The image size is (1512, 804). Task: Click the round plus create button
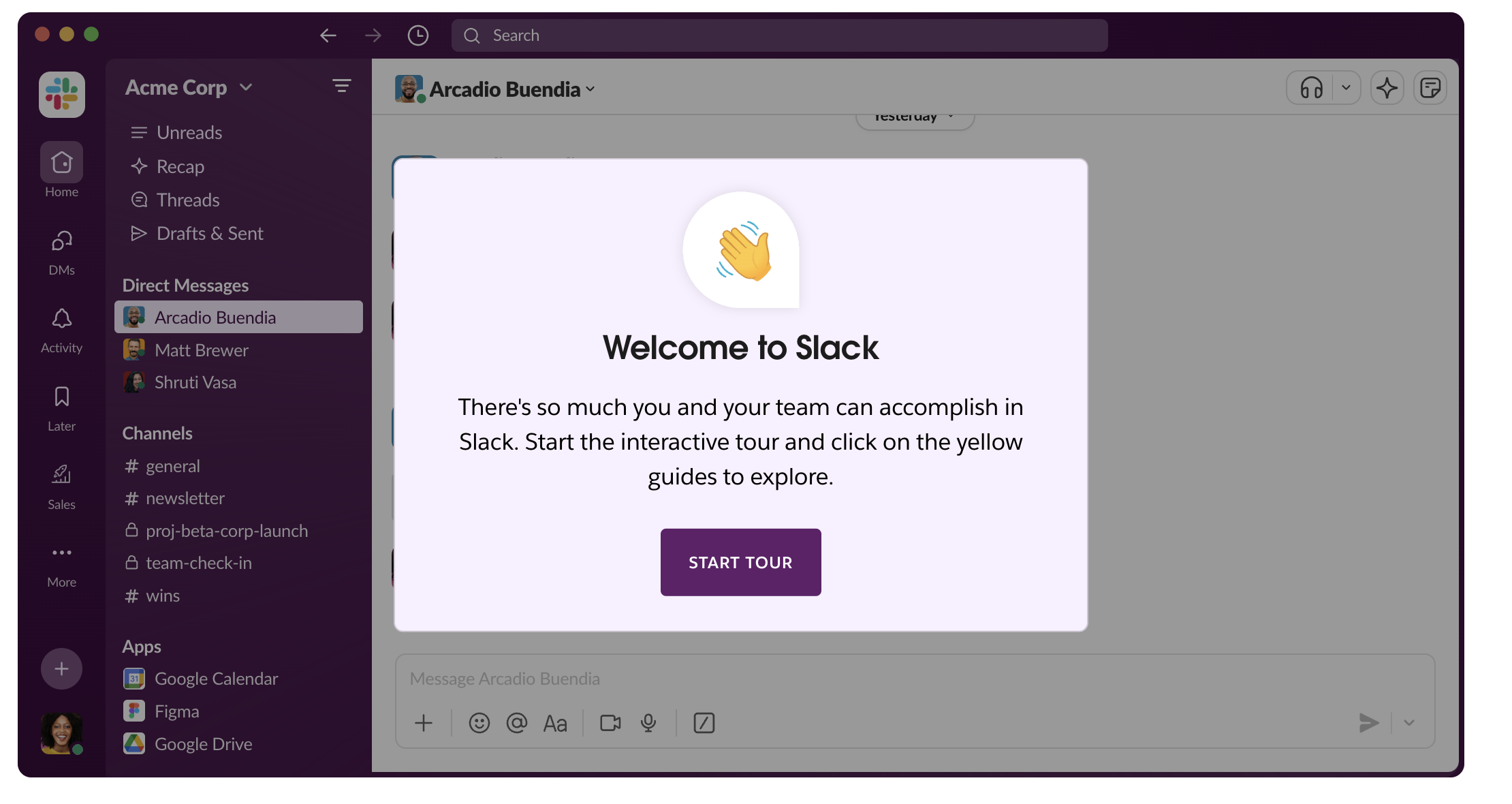62,668
